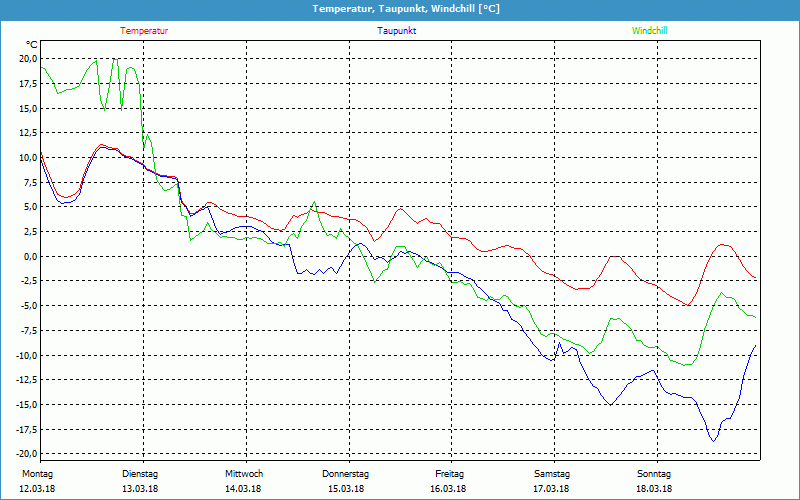Select the Dienstag day label
Viewport: 800px width, 500px height.
coord(139,474)
